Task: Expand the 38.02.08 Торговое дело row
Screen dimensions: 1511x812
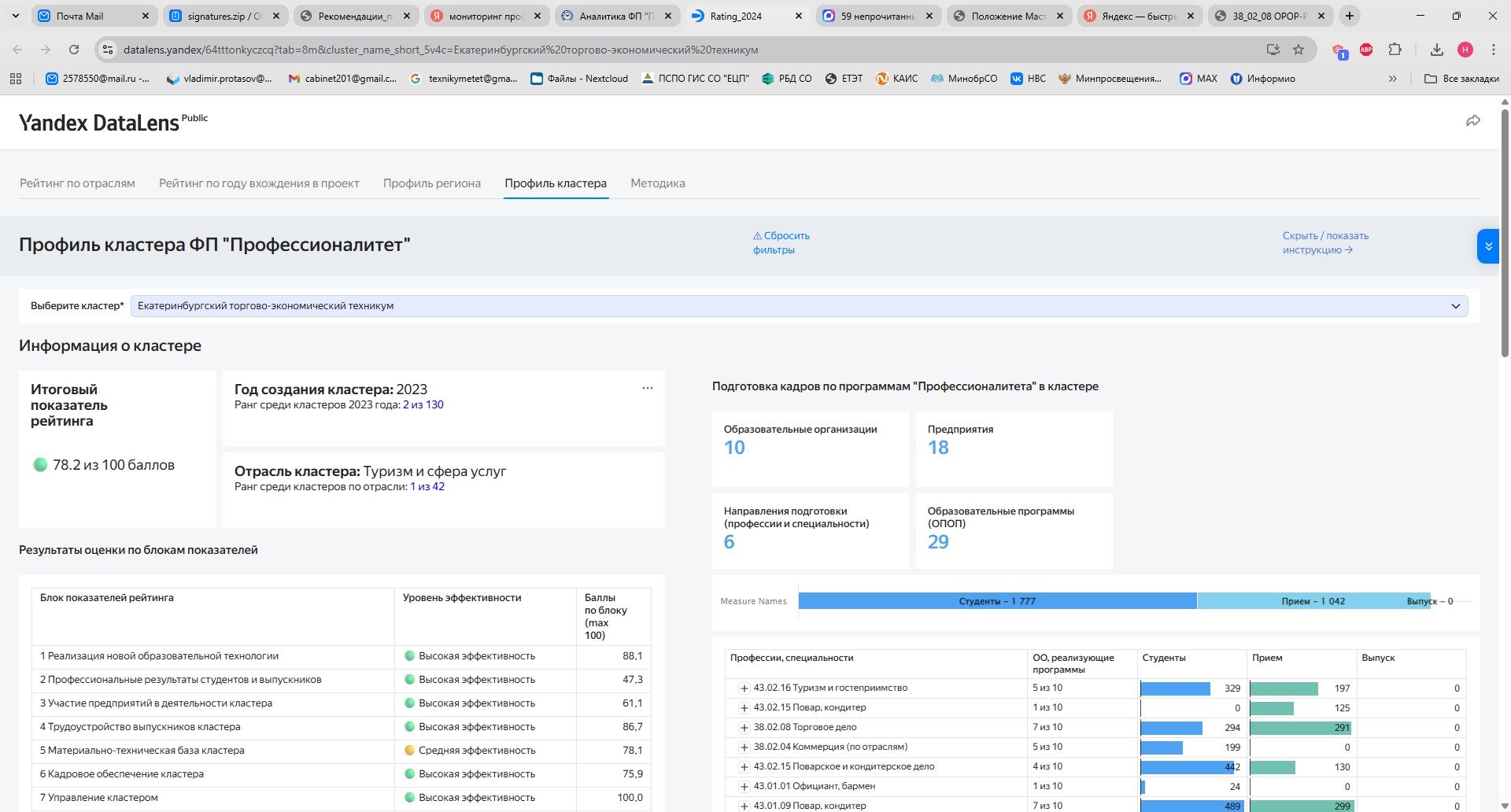Action: point(744,728)
